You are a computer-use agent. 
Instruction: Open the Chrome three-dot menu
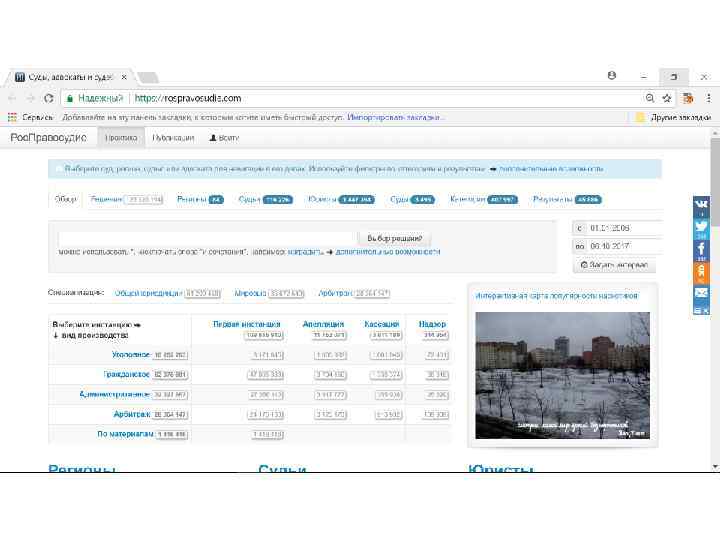709,98
